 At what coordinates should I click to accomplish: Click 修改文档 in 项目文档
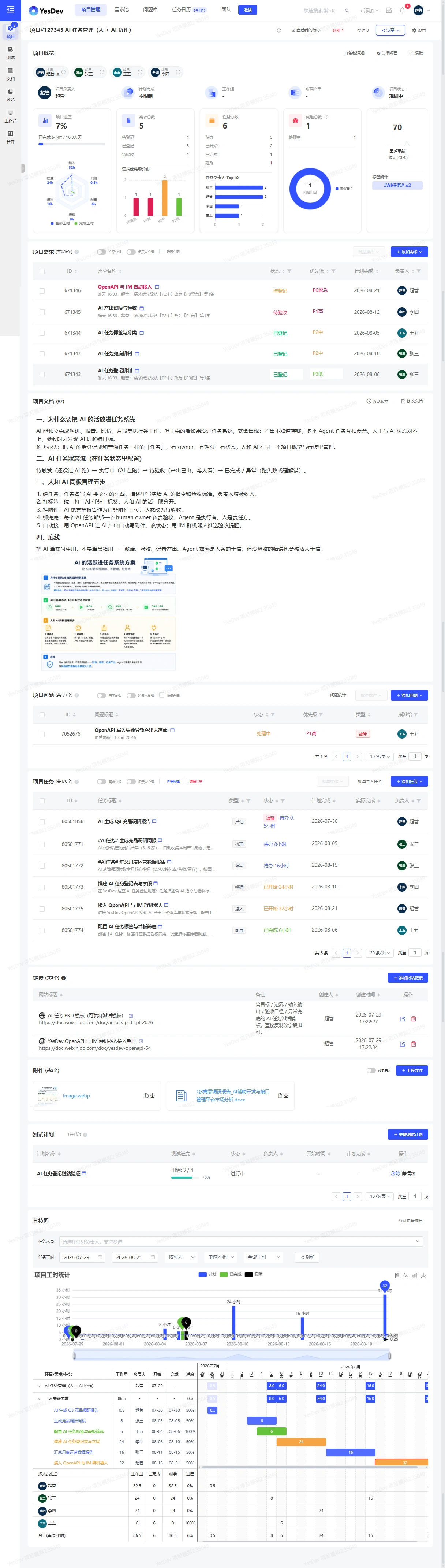point(412,401)
